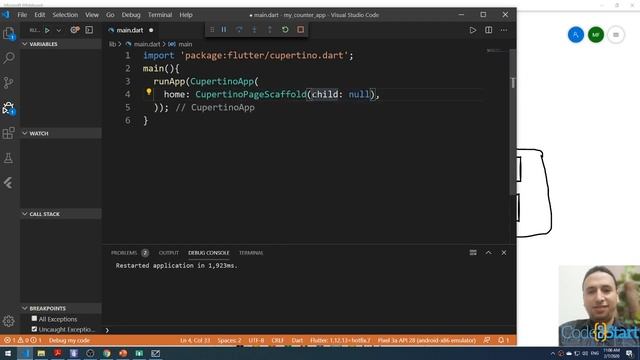The height and width of the screenshot is (360, 640).
Task: Open the Go menu
Action: point(110,15)
